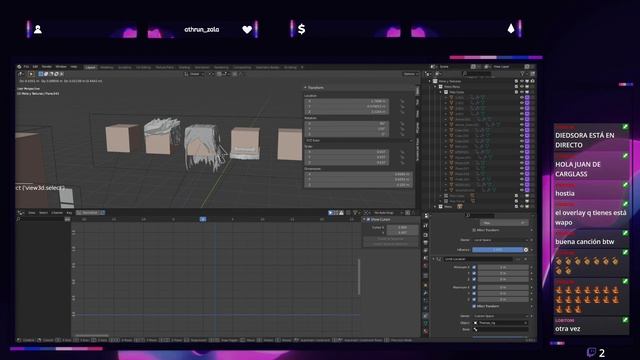The height and width of the screenshot is (360, 640).
Task: Delete the Limit Location constraint with X
Action: point(526,259)
